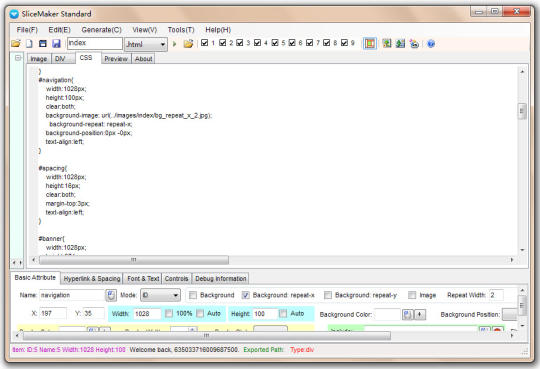The image size is (540, 369).
Task: Toggle layer checkbox 3
Action: (240, 43)
